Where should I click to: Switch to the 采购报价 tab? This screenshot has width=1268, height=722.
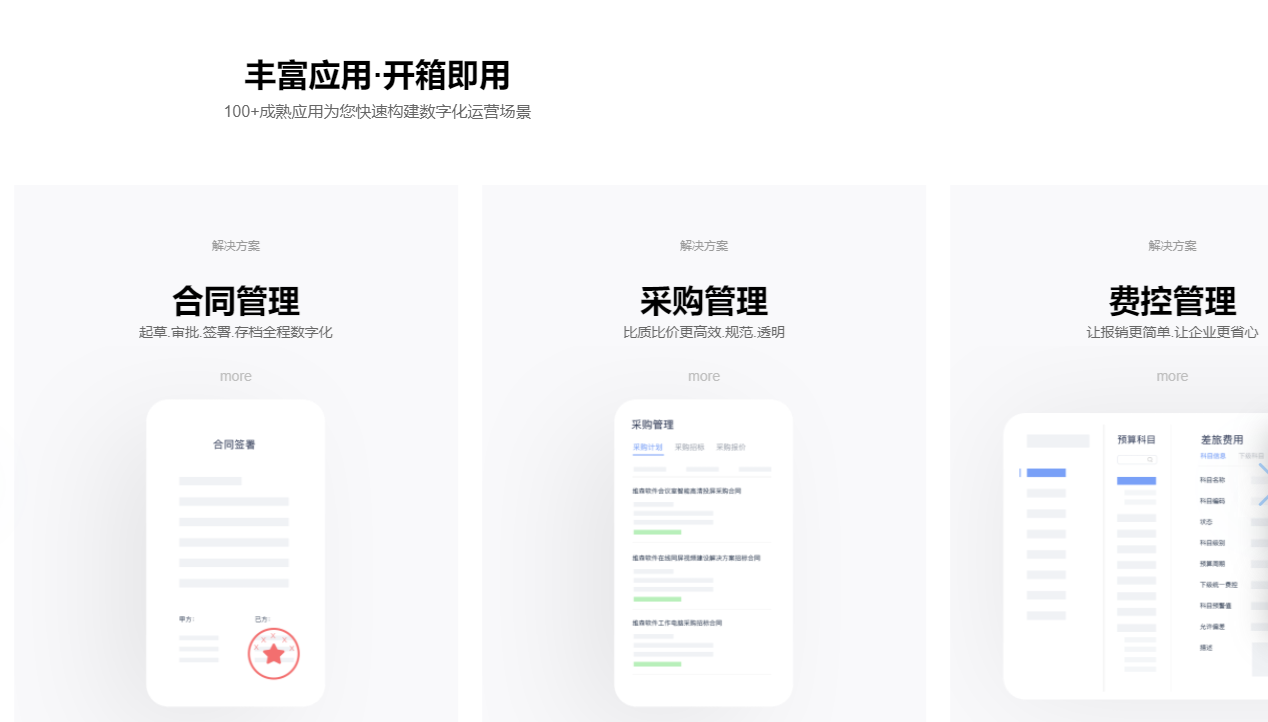click(x=731, y=448)
